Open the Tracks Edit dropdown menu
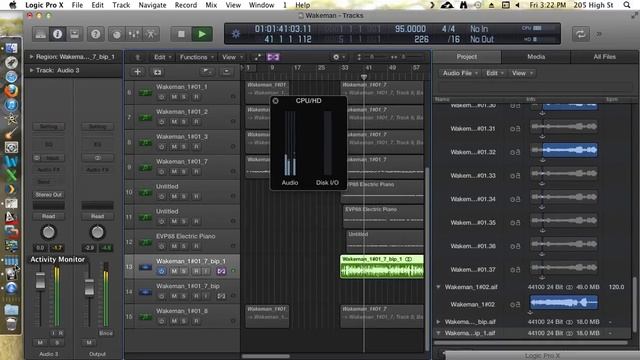 pyautogui.click(x=162, y=57)
